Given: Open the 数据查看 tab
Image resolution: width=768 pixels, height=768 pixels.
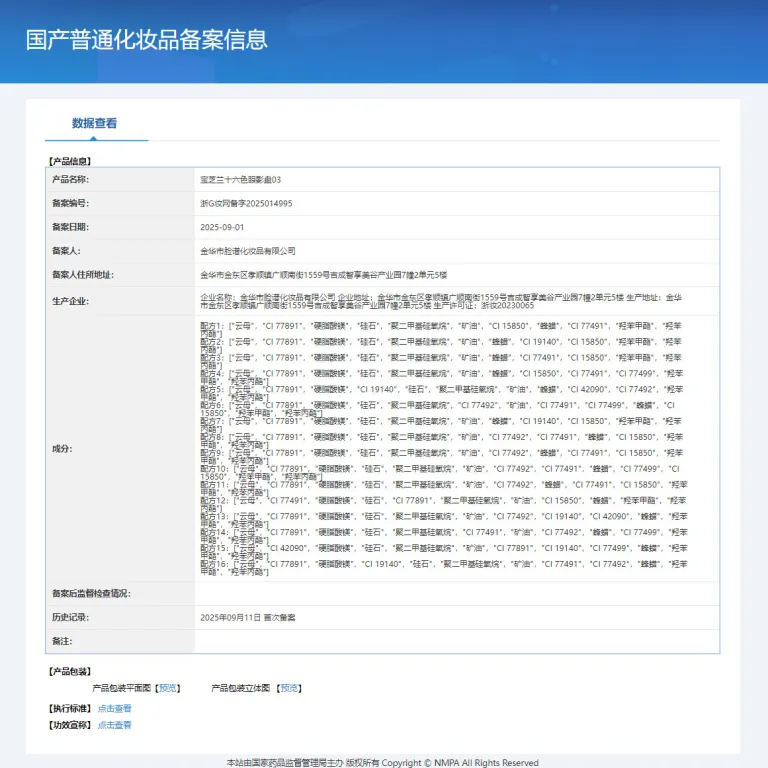Looking at the screenshot, I should click(95, 123).
